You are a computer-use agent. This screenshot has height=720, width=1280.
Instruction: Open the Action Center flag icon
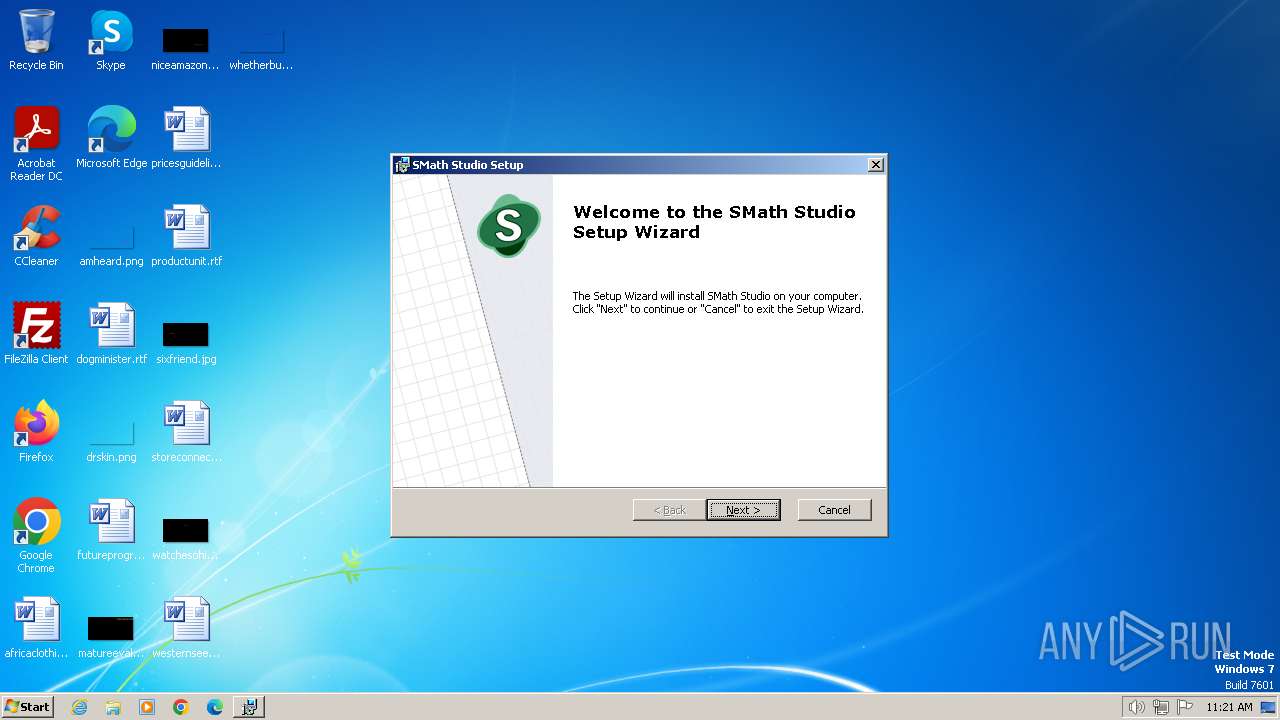tap(1185, 707)
